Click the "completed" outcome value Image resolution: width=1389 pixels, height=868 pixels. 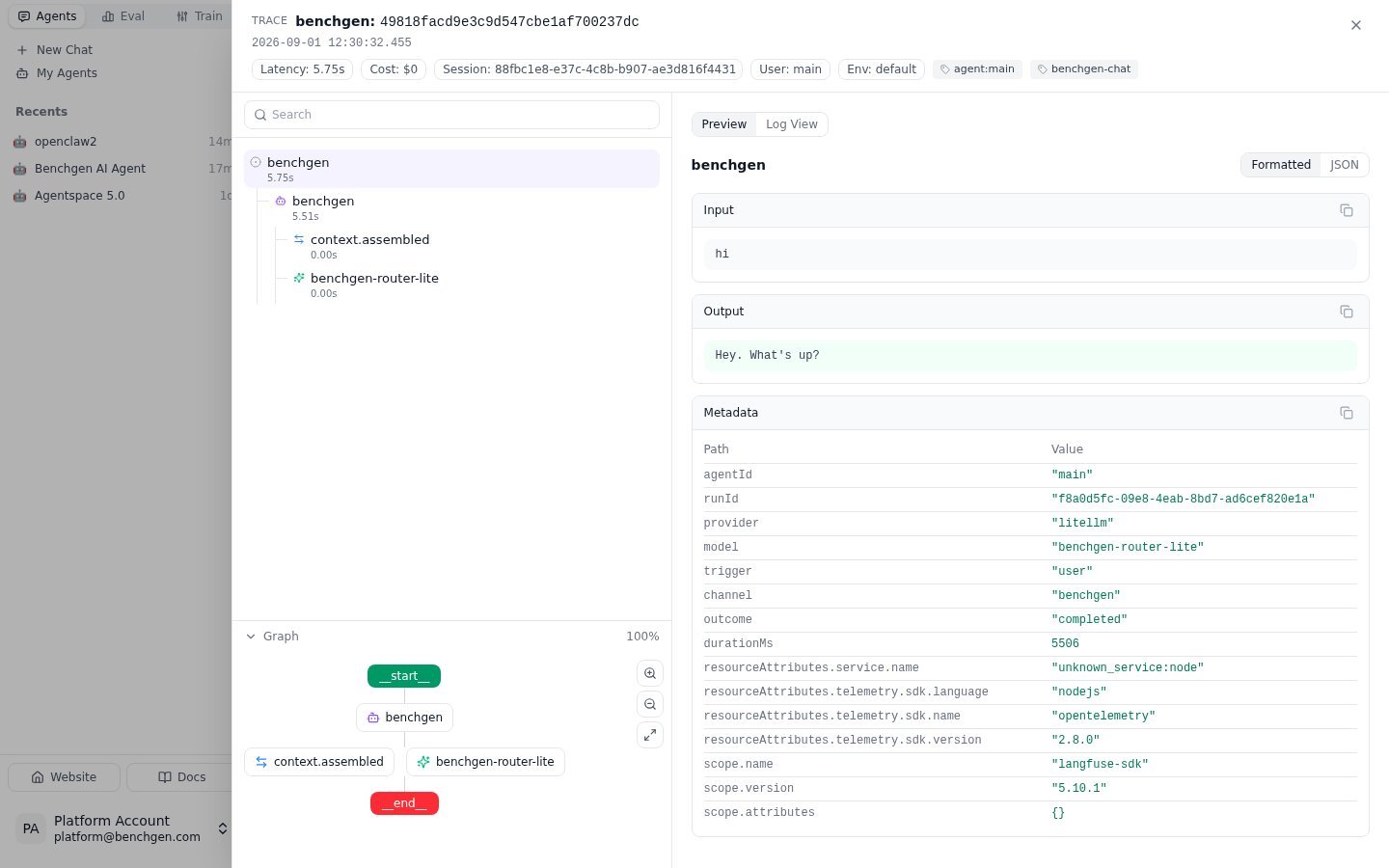click(x=1089, y=619)
